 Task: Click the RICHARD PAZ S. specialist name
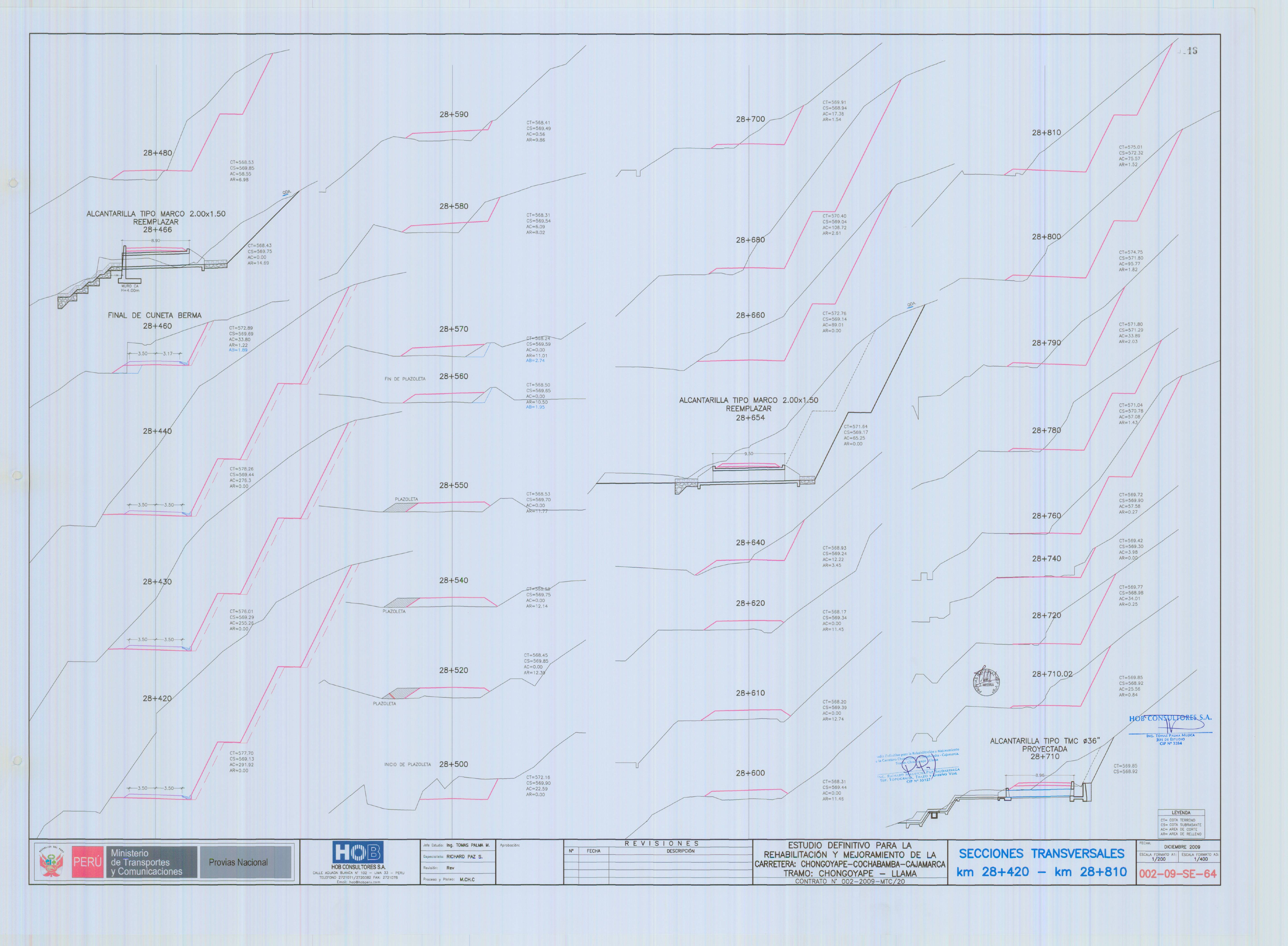click(464, 857)
